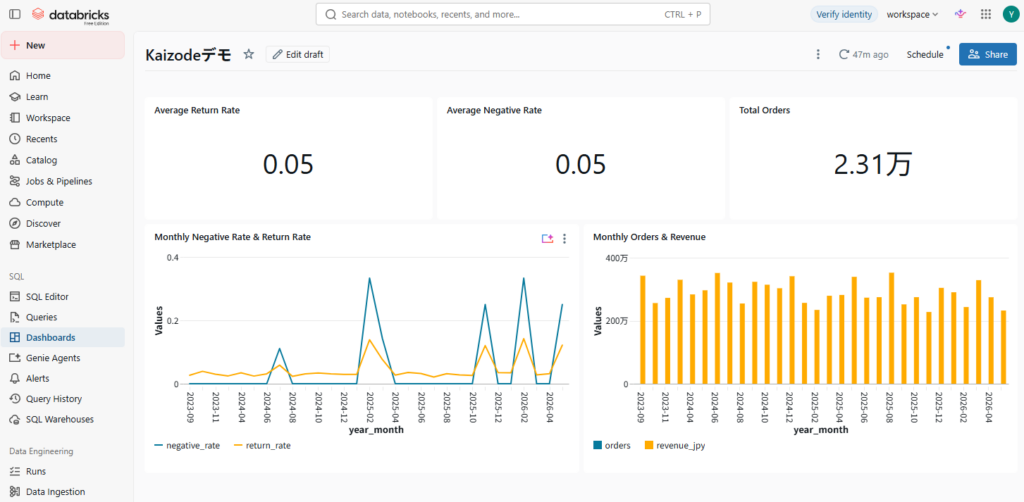Open kebab menu on Monthly Negative Rate chart
This screenshot has width=1024, height=502.
[x=565, y=239]
